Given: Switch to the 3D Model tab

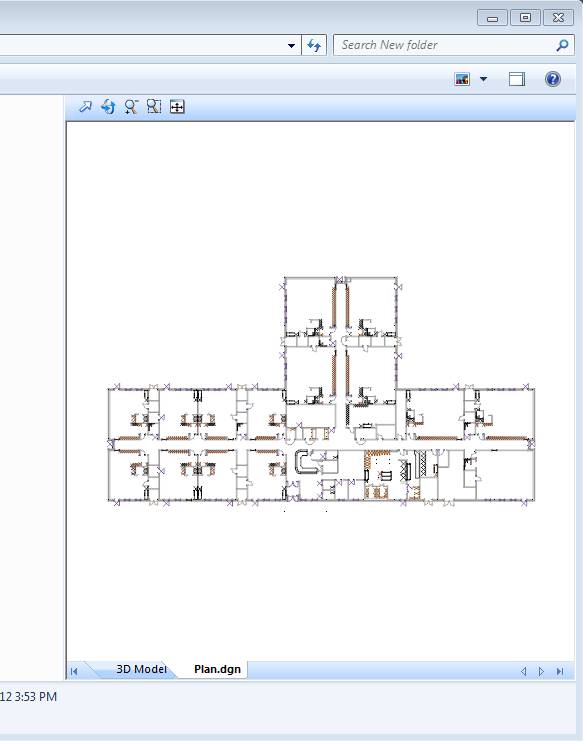Looking at the screenshot, I should point(141,669).
